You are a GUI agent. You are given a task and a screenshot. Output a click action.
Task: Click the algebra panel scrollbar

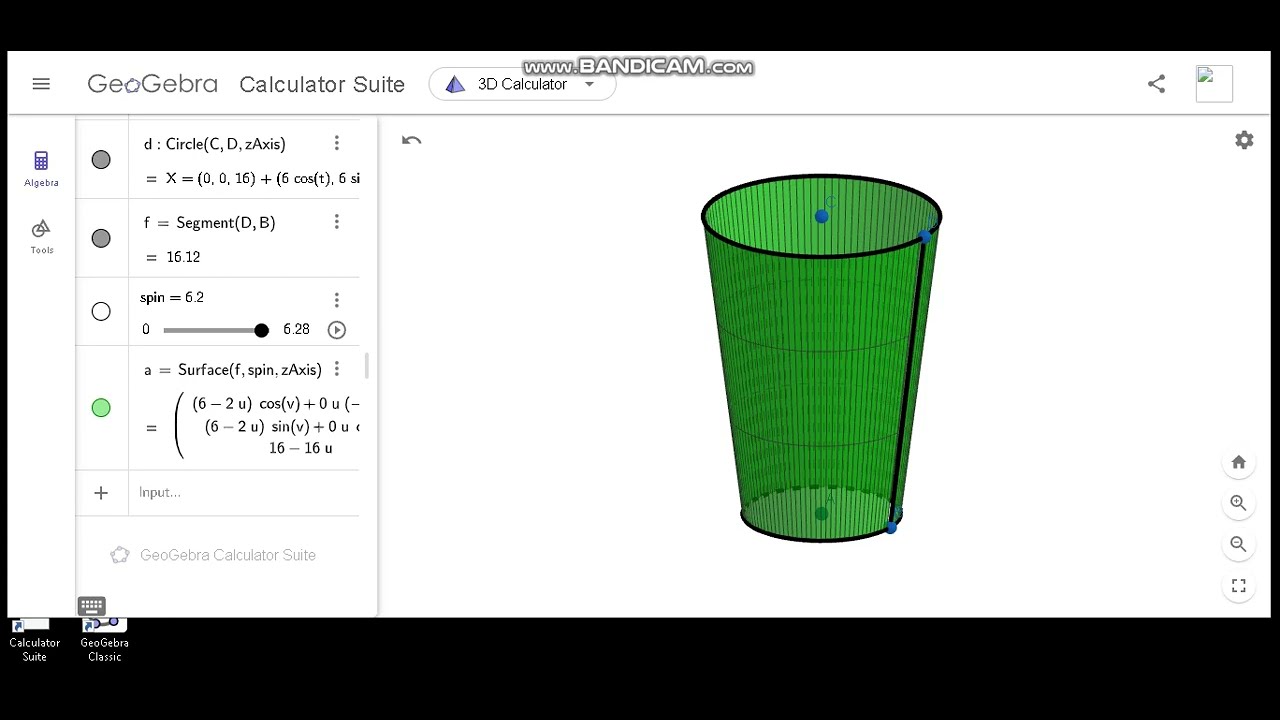pyautogui.click(x=367, y=366)
